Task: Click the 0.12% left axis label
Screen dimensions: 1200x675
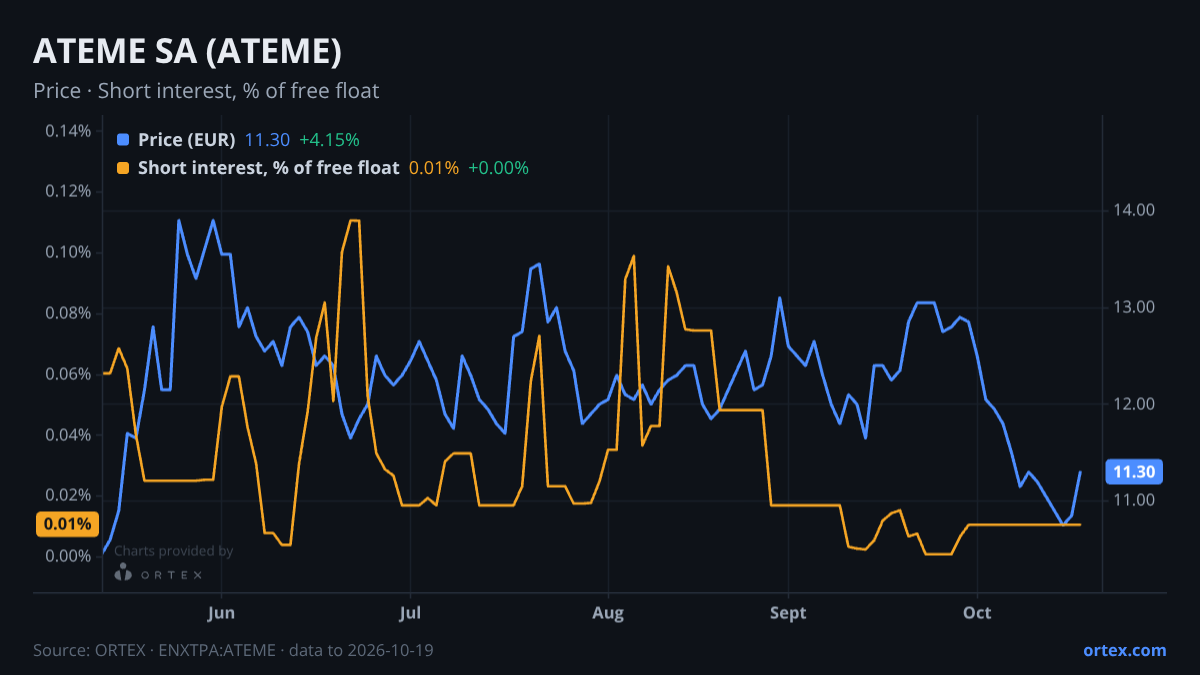Action: (68, 192)
